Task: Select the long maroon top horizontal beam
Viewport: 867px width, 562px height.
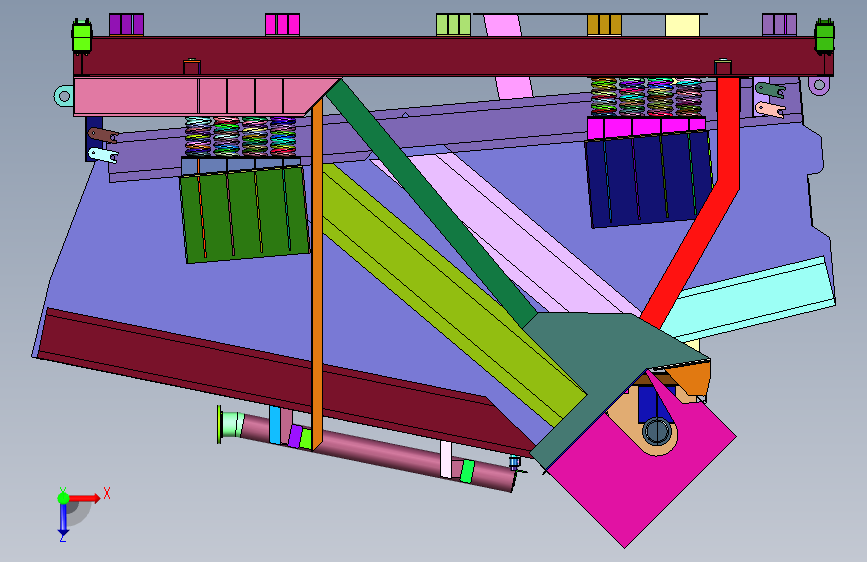Action: tap(452, 56)
